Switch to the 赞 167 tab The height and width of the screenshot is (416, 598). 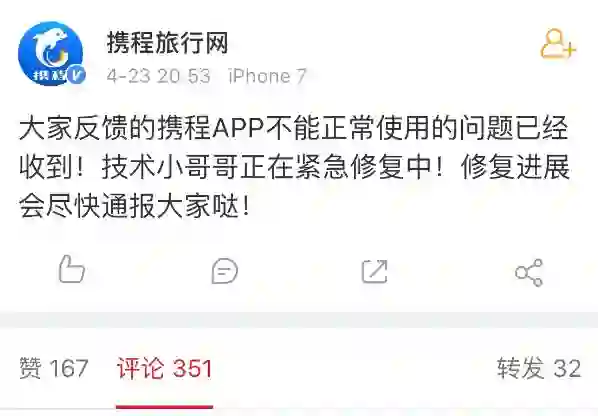(x=54, y=368)
